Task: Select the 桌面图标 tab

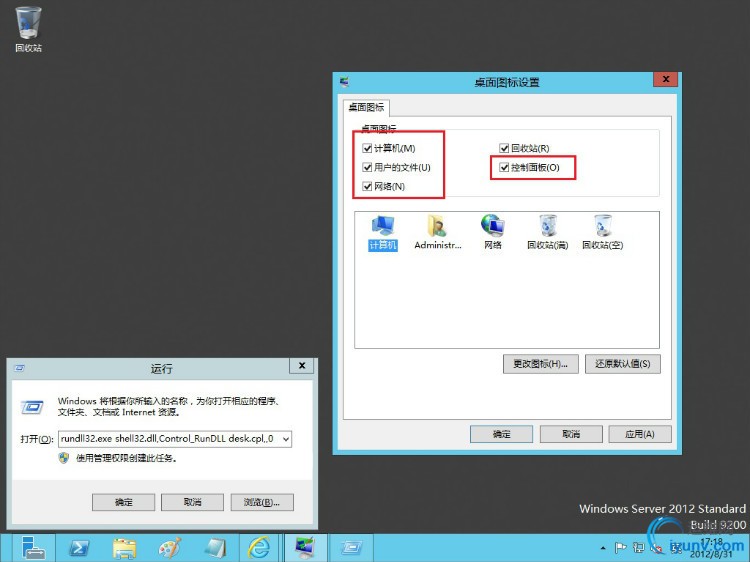Action: pos(366,107)
